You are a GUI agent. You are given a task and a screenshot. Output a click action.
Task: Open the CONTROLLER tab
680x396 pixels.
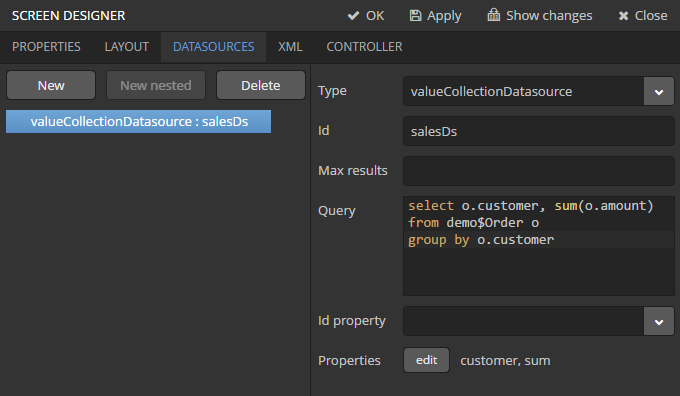364,47
